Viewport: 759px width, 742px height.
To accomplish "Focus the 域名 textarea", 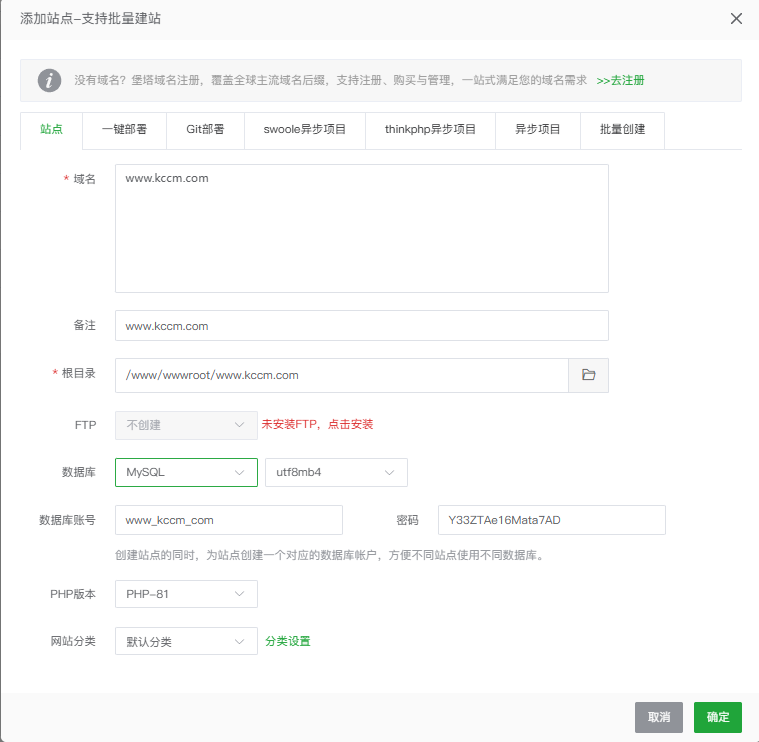I will tap(362, 228).
